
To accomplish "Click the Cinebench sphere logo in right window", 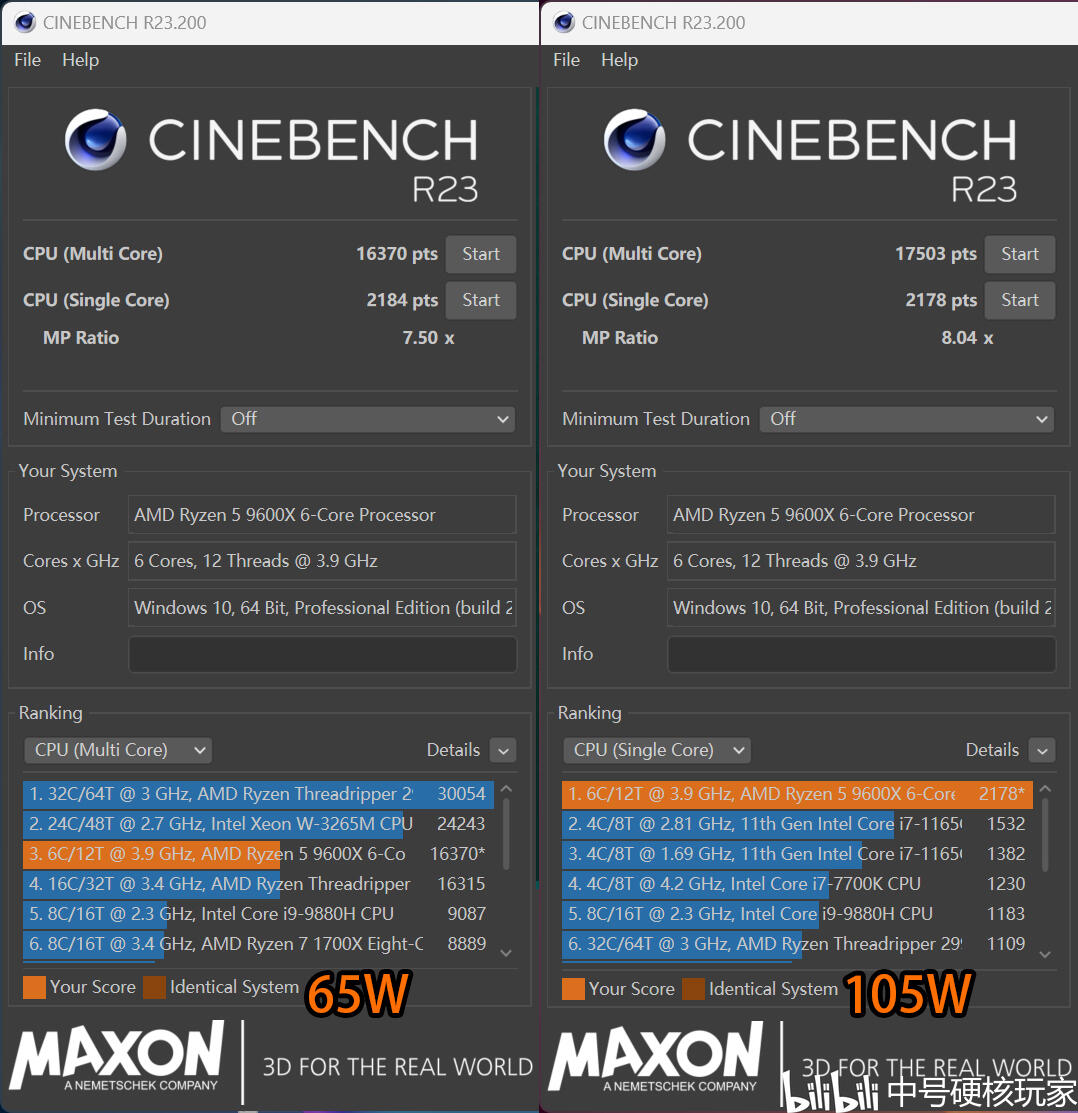I will pyautogui.click(x=634, y=139).
